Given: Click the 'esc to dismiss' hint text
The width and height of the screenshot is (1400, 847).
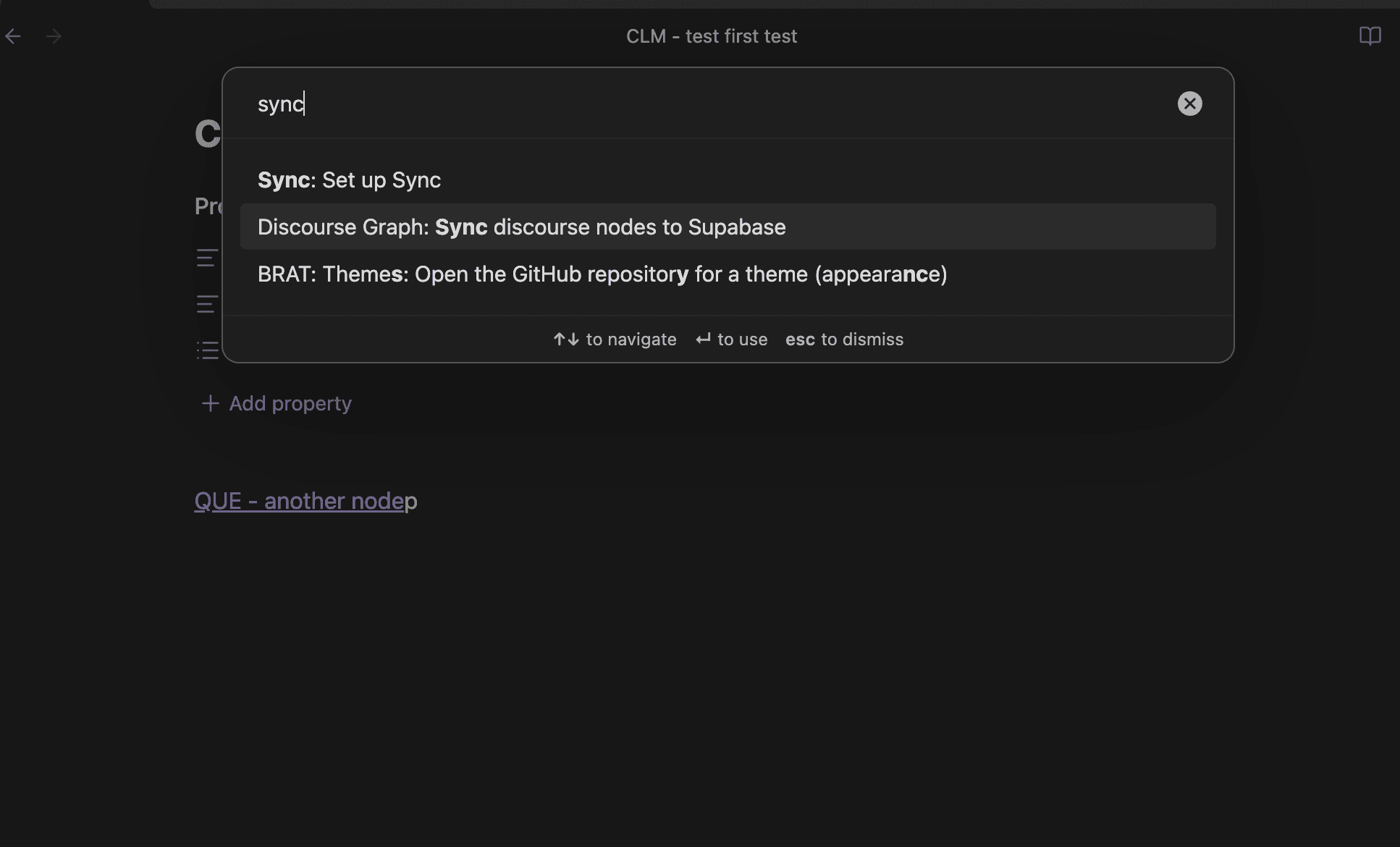Looking at the screenshot, I should tap(844, 340).
